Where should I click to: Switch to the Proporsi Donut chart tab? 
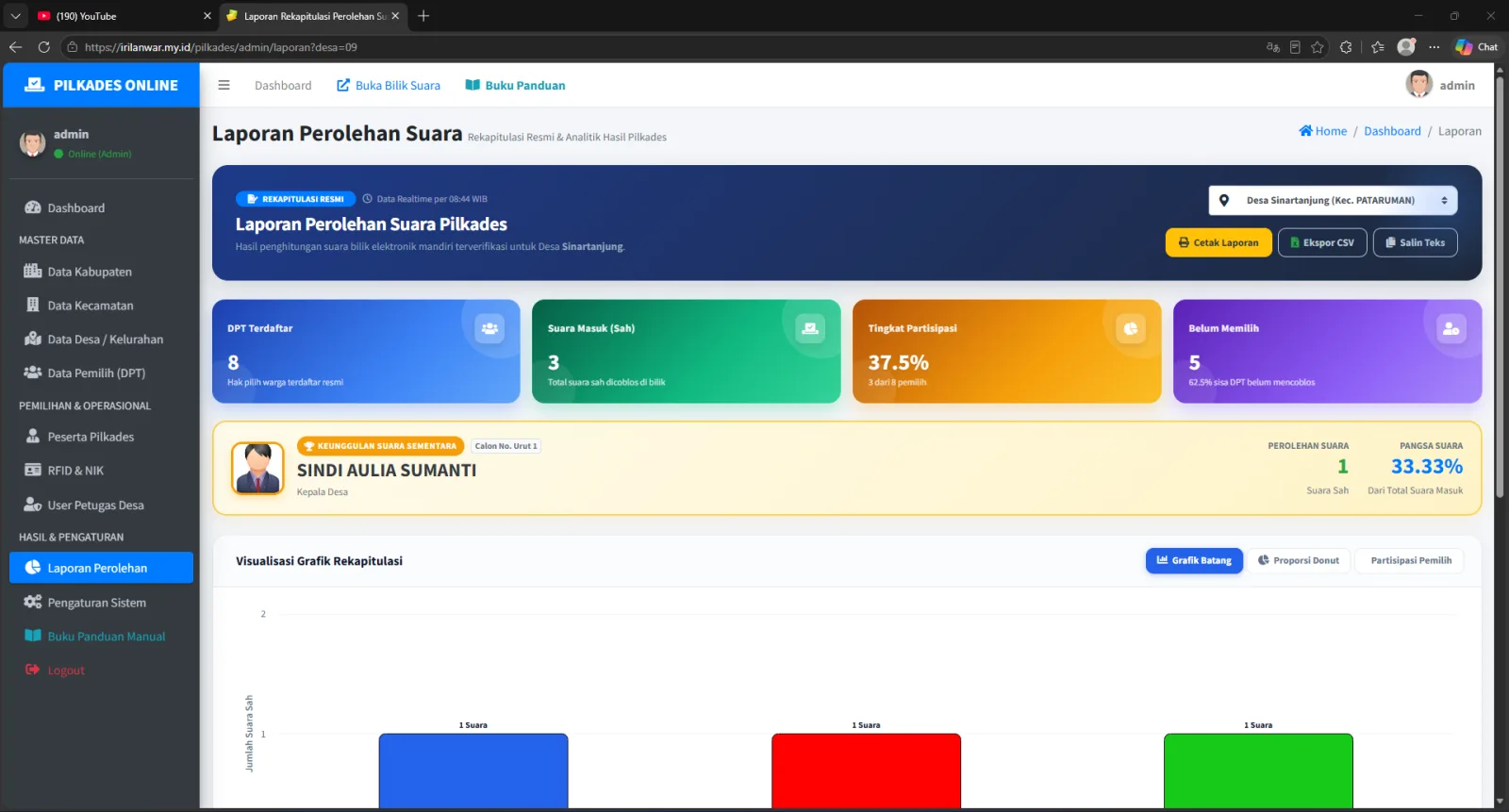tap(1299, 560)
